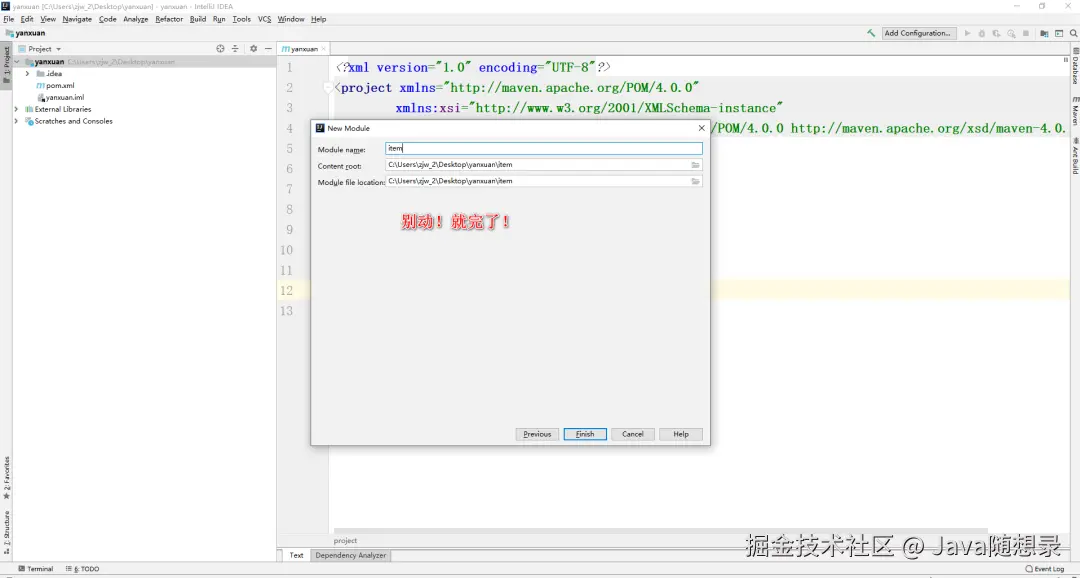Open the Ant Build tool window

click(1074, 155)
